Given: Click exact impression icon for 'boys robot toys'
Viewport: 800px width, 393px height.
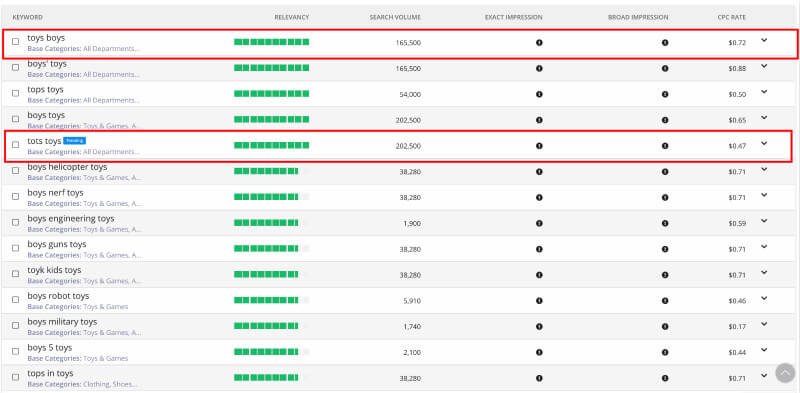Looking at the screenshot, I should (x=539, y=301).
